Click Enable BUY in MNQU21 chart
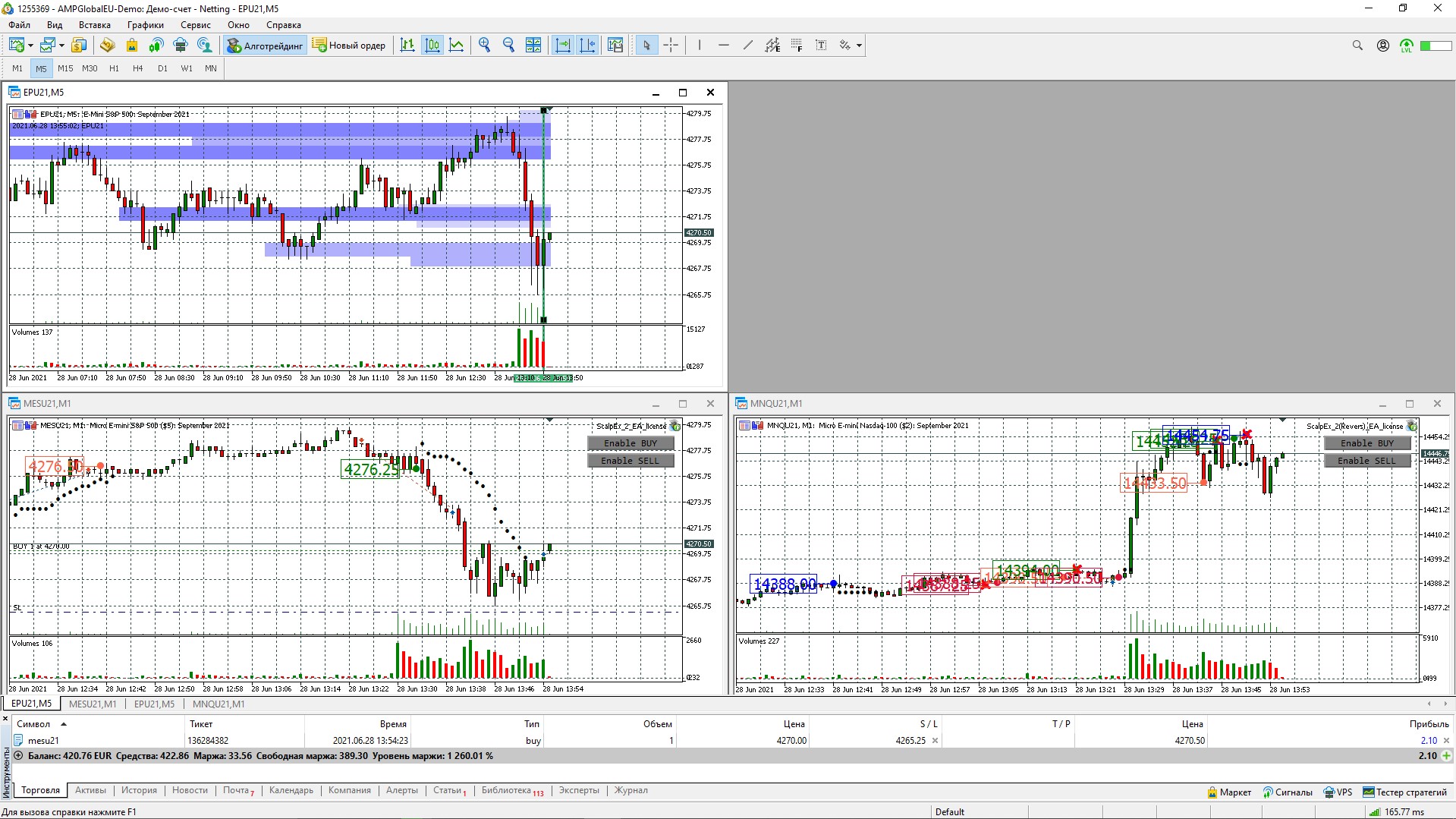1456x819 pixels. coord(1367,443)
